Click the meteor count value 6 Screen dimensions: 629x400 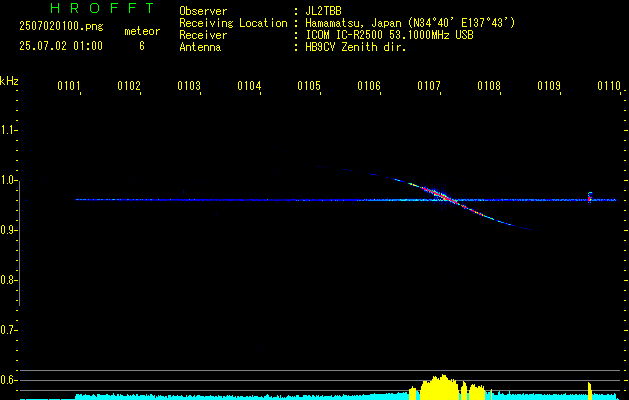tap(142, 46)
